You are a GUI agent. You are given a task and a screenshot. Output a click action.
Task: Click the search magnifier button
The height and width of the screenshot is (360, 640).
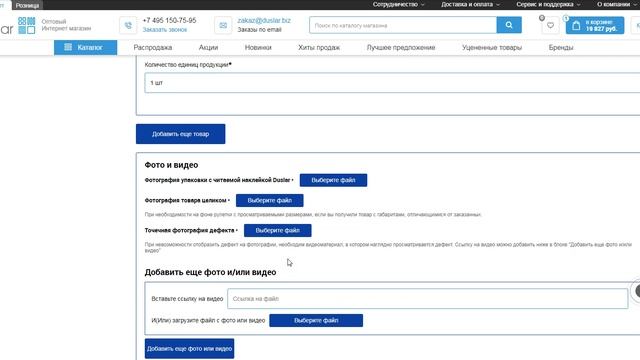(x=509, y=25)
